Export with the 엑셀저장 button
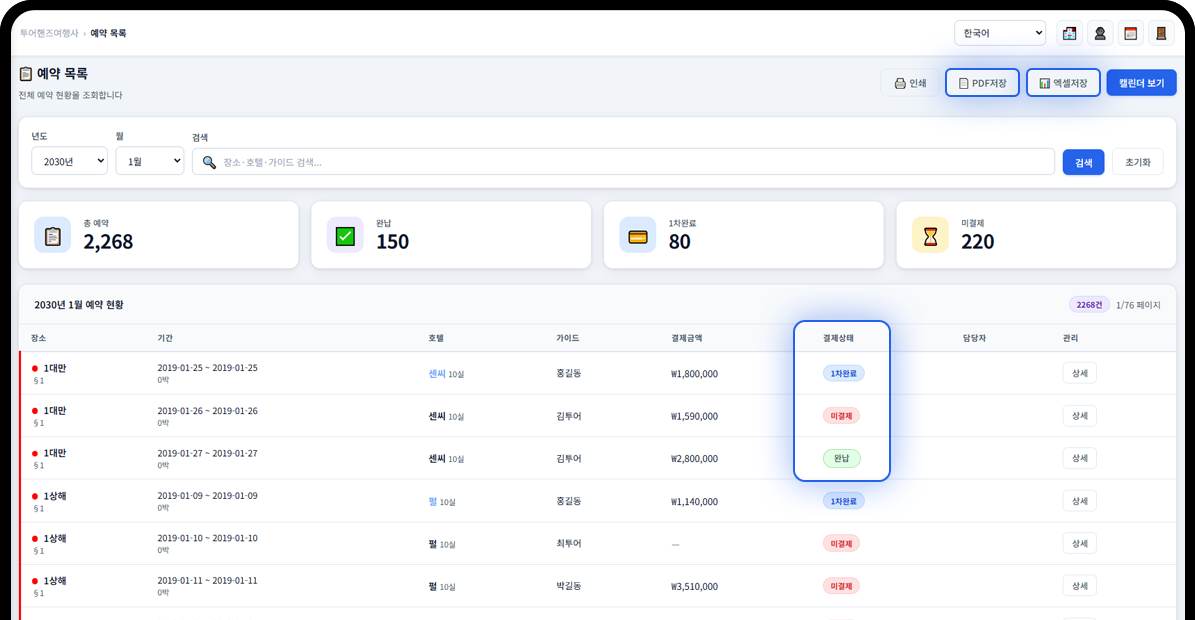Image resolution: width=1195 pixels, height=620 pixels. (1063, 83)
